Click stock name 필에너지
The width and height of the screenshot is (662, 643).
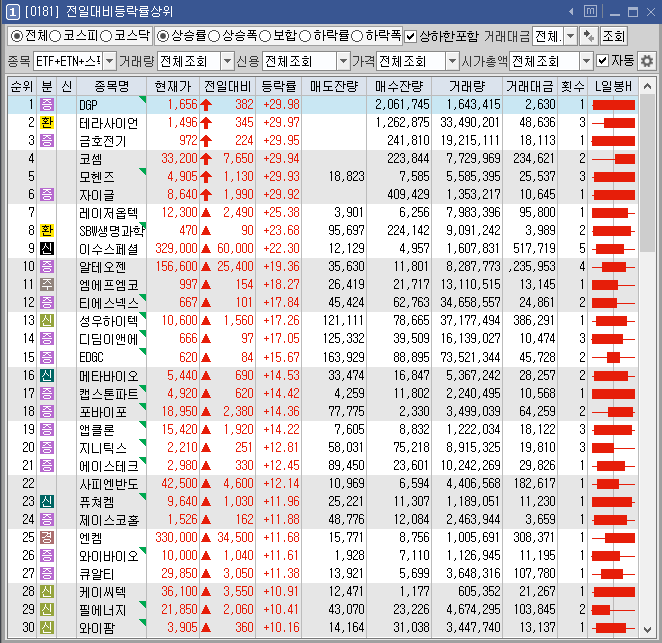(x=103, y=610)
